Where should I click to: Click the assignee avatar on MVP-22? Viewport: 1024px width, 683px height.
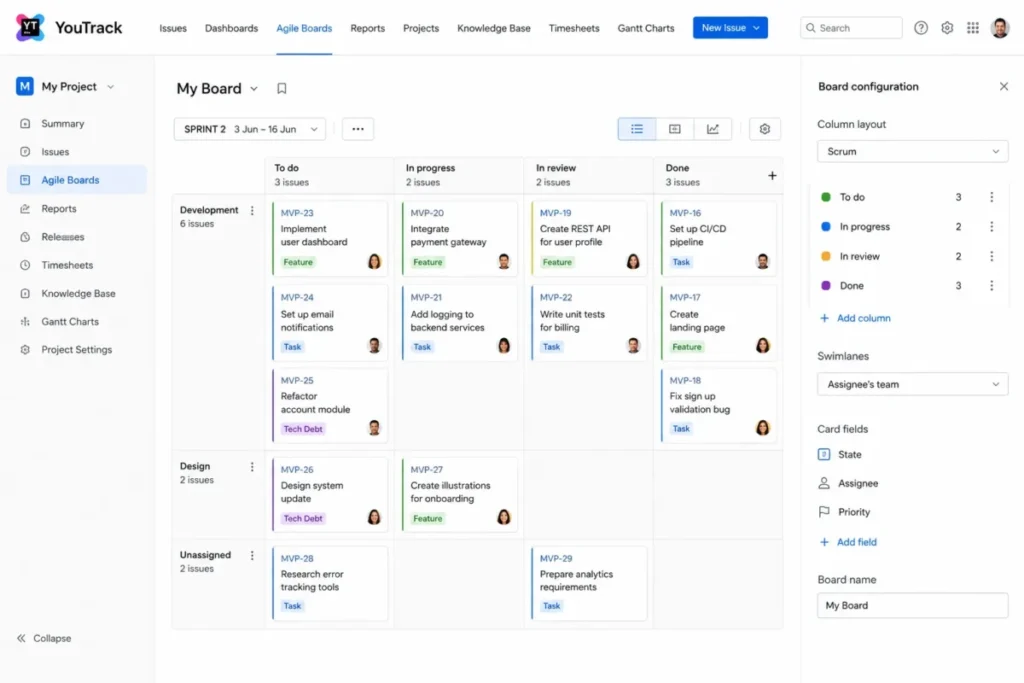click(633, 345)
